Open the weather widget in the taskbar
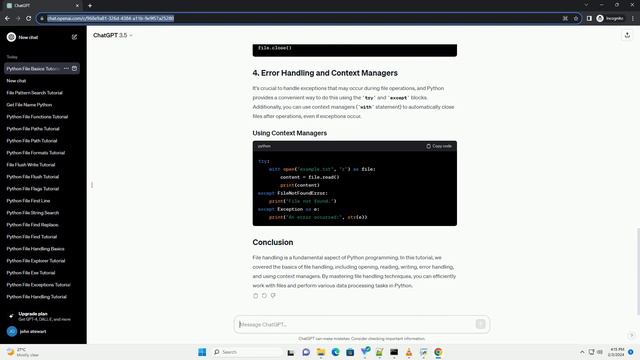Screen dimensions: 640x360 pyautogui.click(x=22, y=352)
